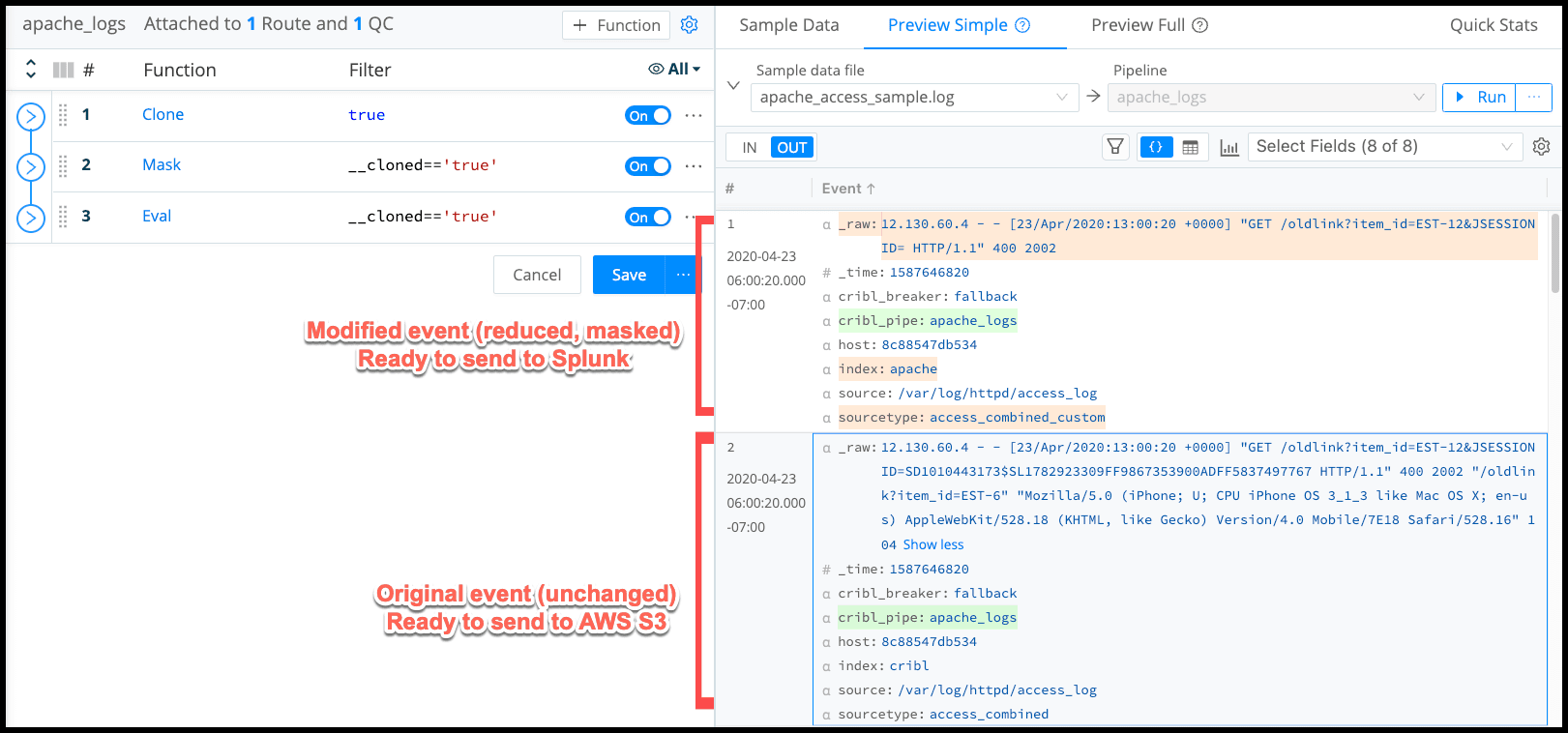This screenshot has width=1568, height=733.
Task: Open options menu for Clone function
Action: (x=693, y=115)
